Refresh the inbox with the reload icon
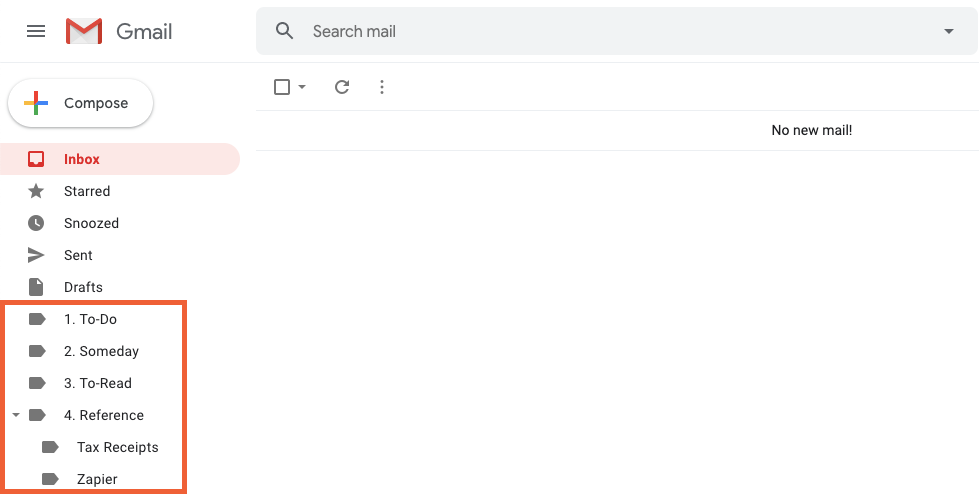The height and width of the screenshot is (494, 979). tap(342, 87)
